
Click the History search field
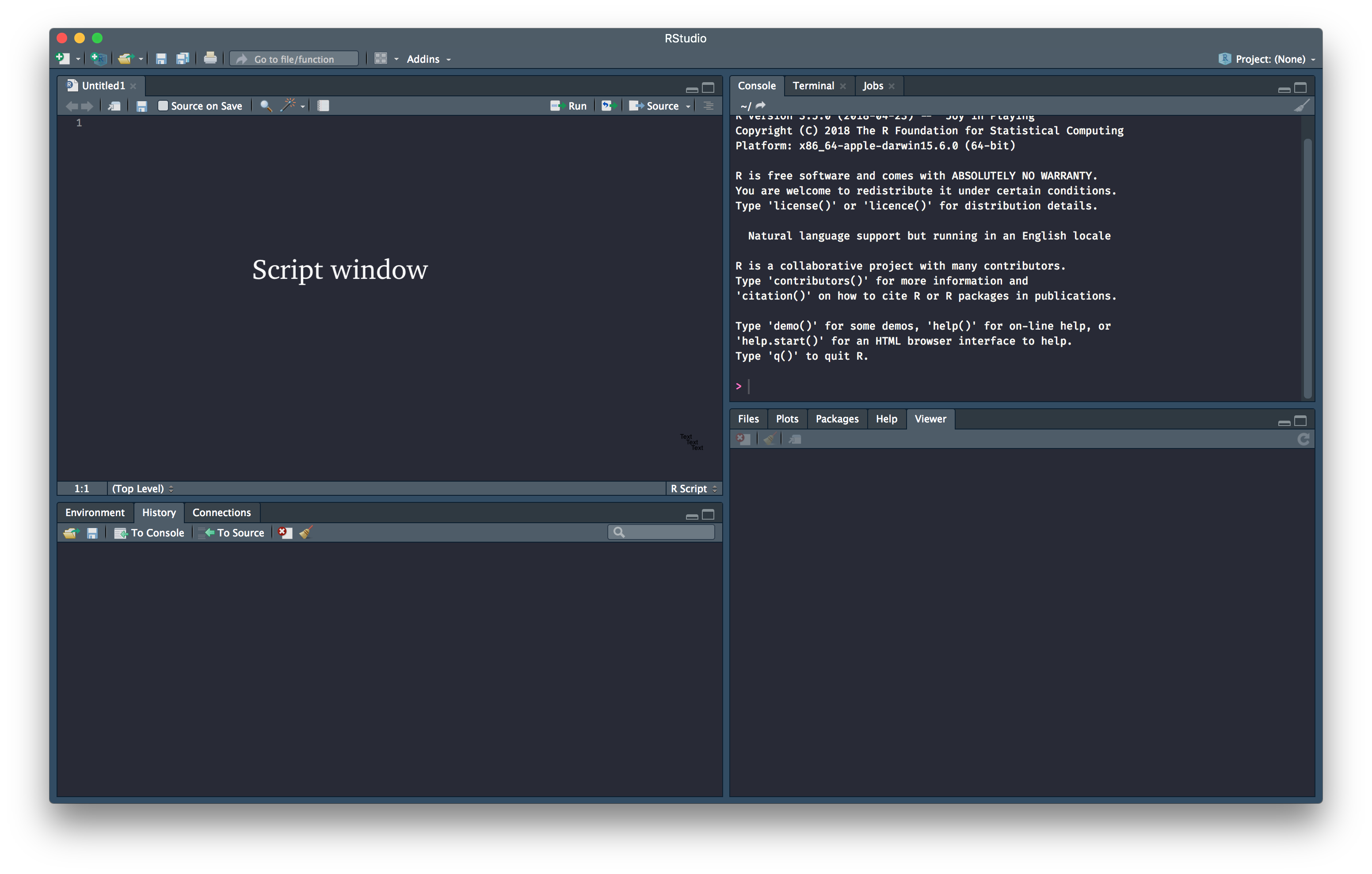coord(661,533)
